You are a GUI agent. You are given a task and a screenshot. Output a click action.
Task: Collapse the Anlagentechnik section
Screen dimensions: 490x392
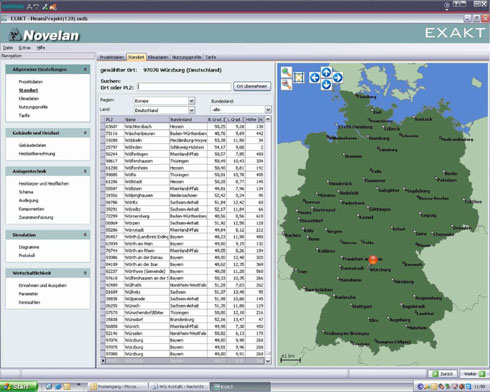85,171
